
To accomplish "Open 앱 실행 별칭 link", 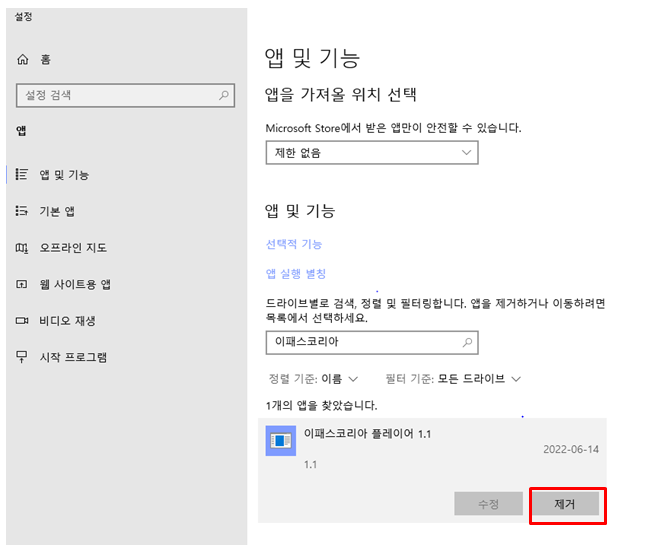I will 296,274.
